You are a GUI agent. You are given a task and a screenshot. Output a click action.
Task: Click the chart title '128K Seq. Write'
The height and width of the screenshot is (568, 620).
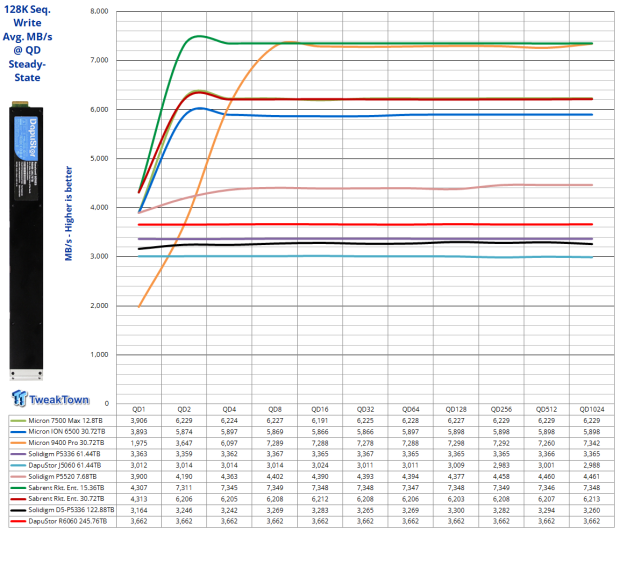click(27, 16)
